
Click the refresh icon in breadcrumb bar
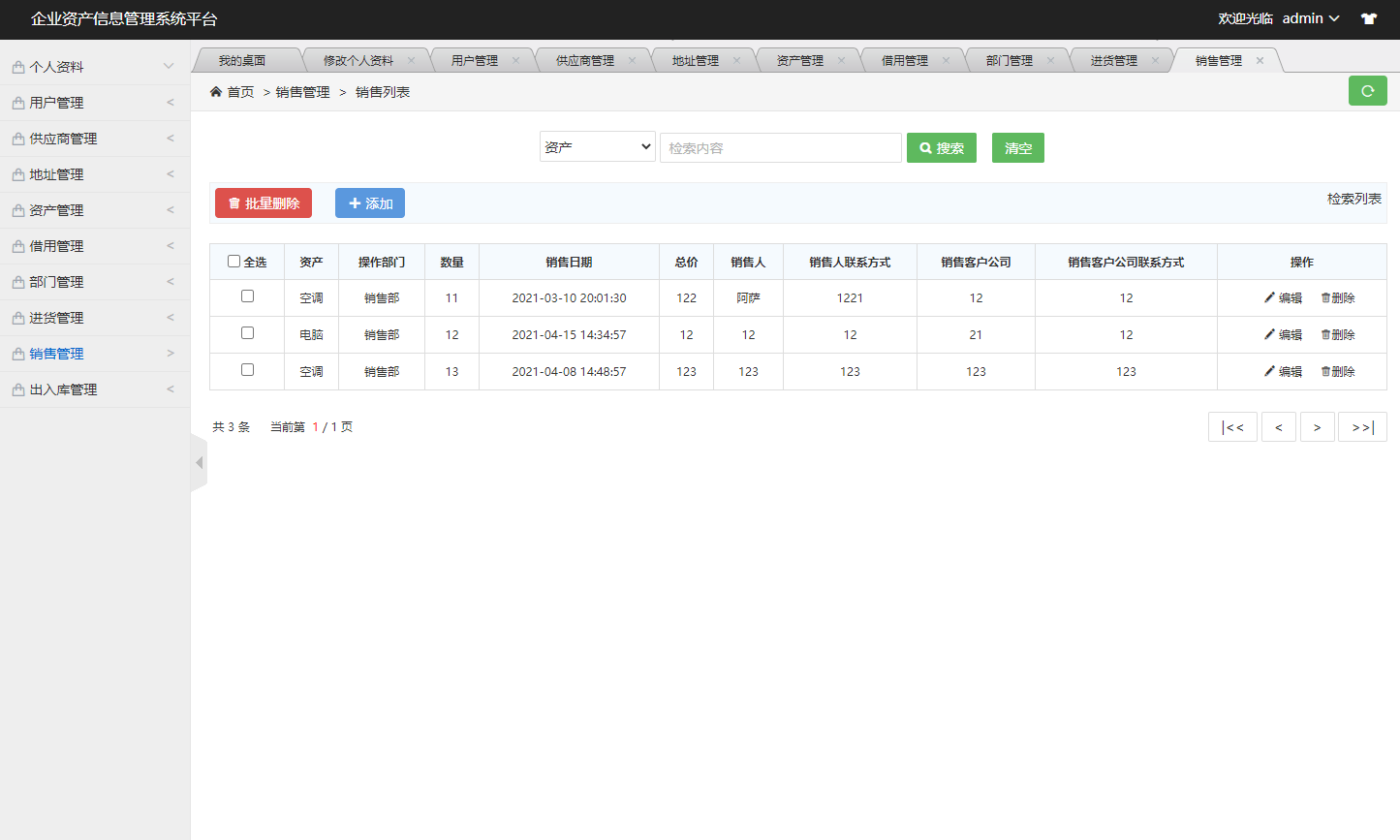point(1367,90)
